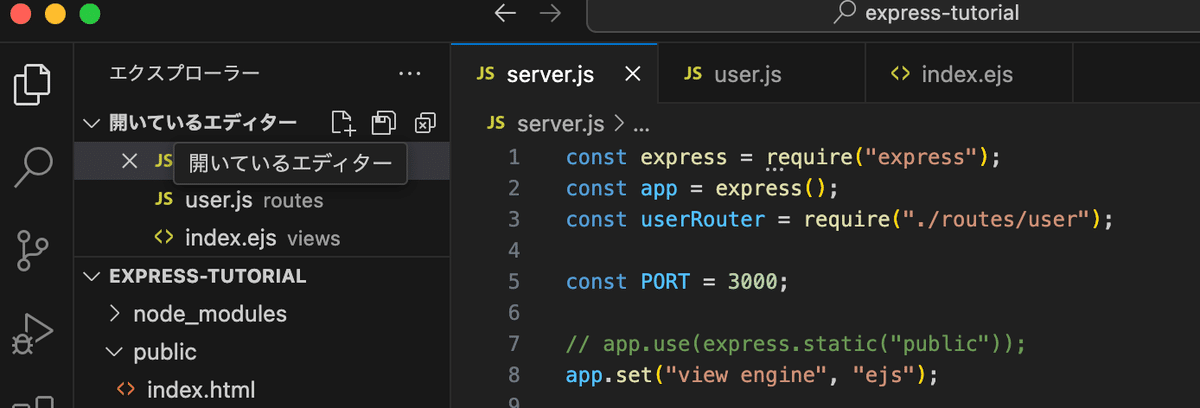The image size is (1200, 408).
Task: Click the Close All Editors icon
Action: 425,123
